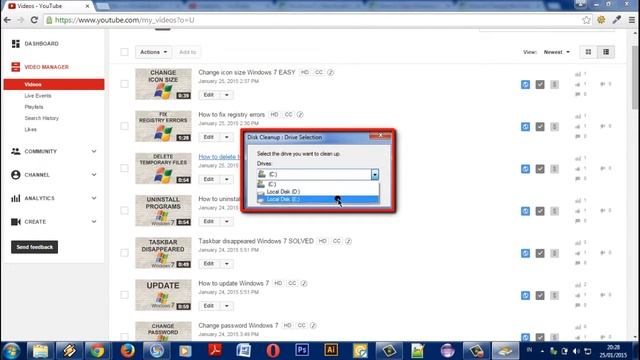The height and width of the screenshot is (360, 640).
Task: Open the View Newest sort dropdown
Action: [x=556, y=52]
